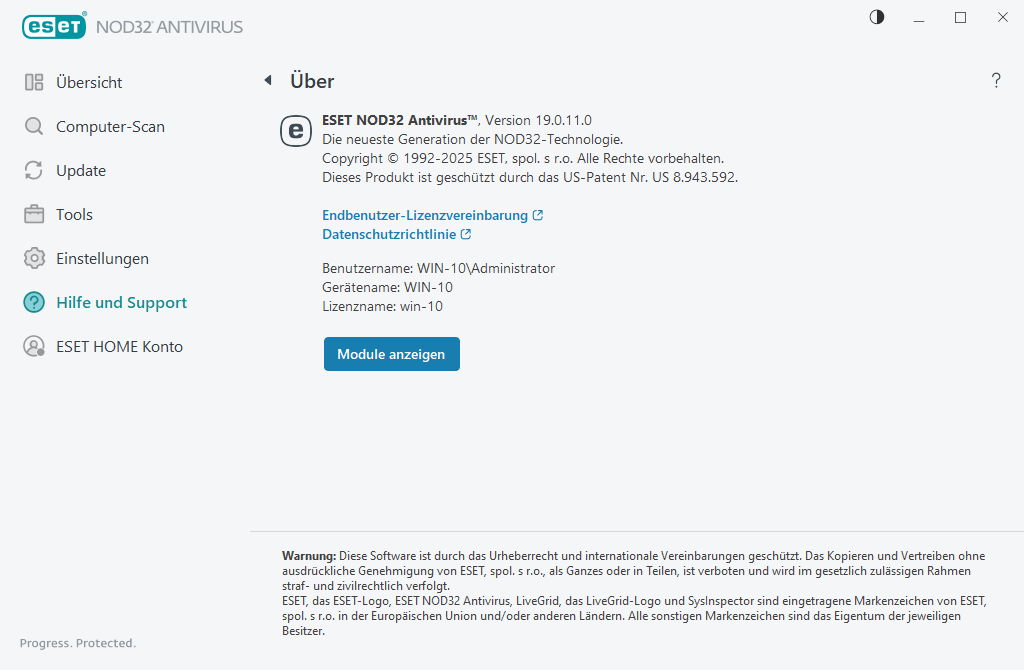Image resolution: width=1024 pixels, height=670 pixels.
Task: Open the help question mark icon
Action: click(x=996, y=81)
